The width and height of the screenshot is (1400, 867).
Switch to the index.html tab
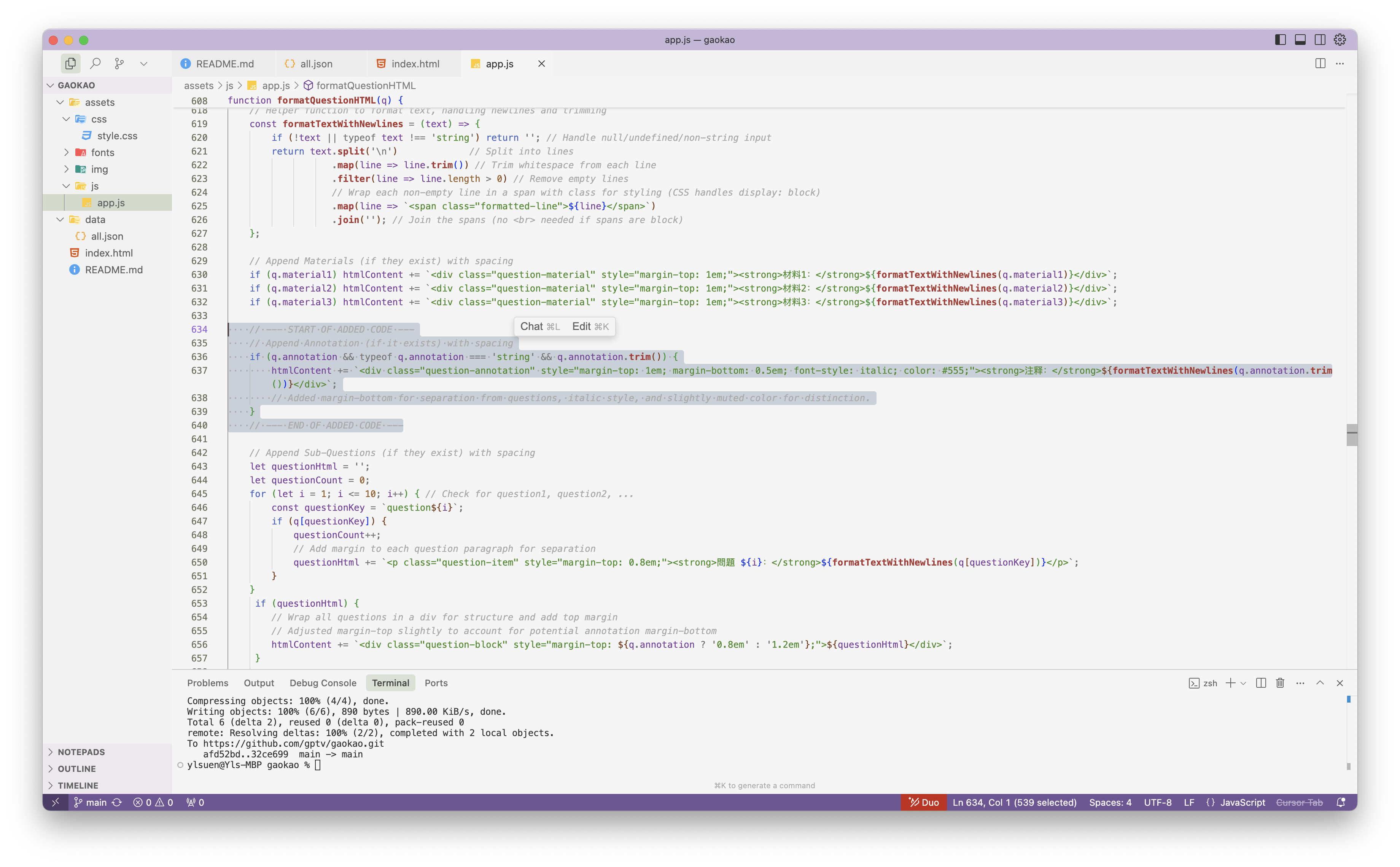pyautogui.click(x=415, y=64)
